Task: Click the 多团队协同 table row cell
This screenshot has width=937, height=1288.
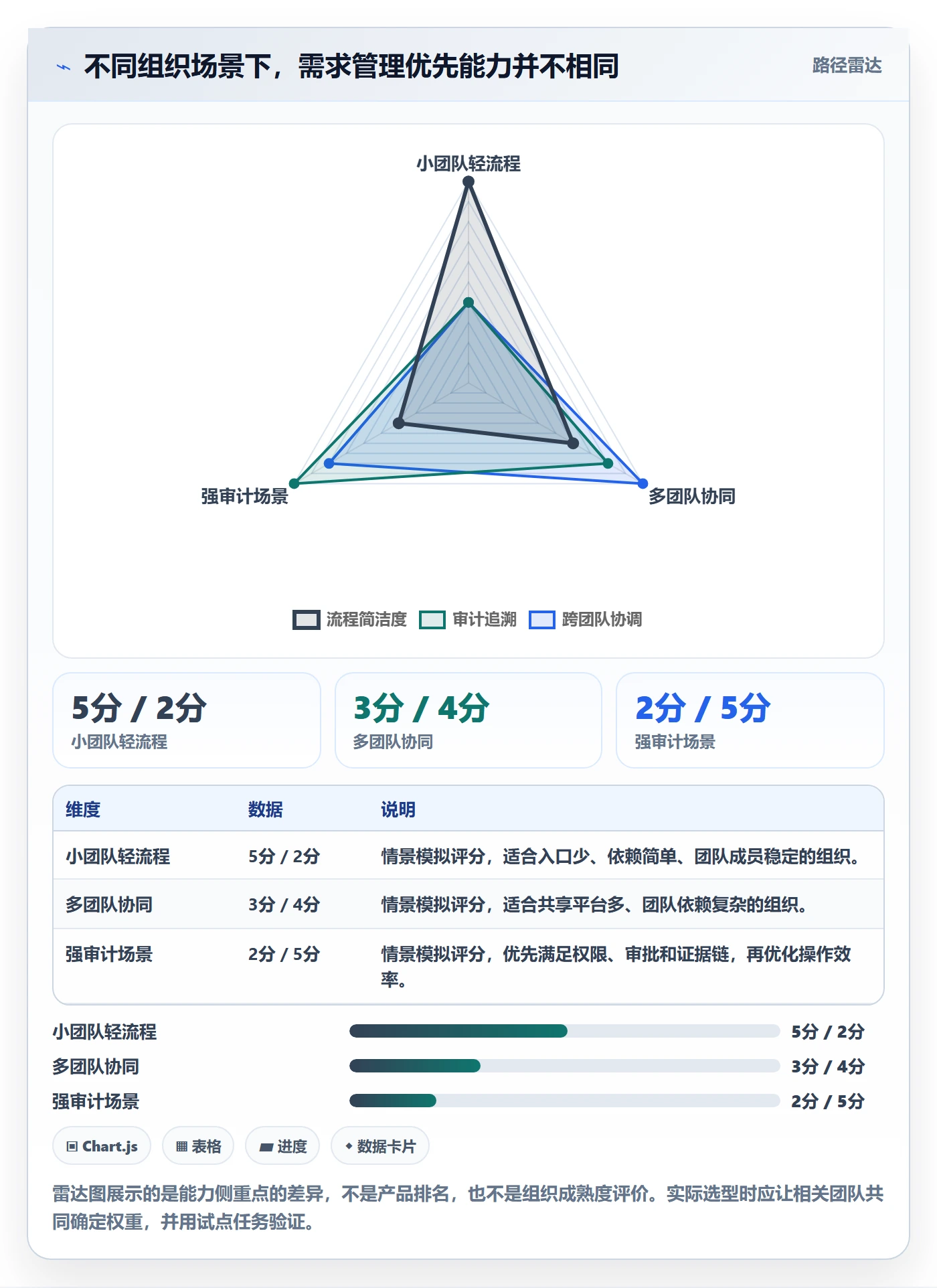Action: pos(109,904)
